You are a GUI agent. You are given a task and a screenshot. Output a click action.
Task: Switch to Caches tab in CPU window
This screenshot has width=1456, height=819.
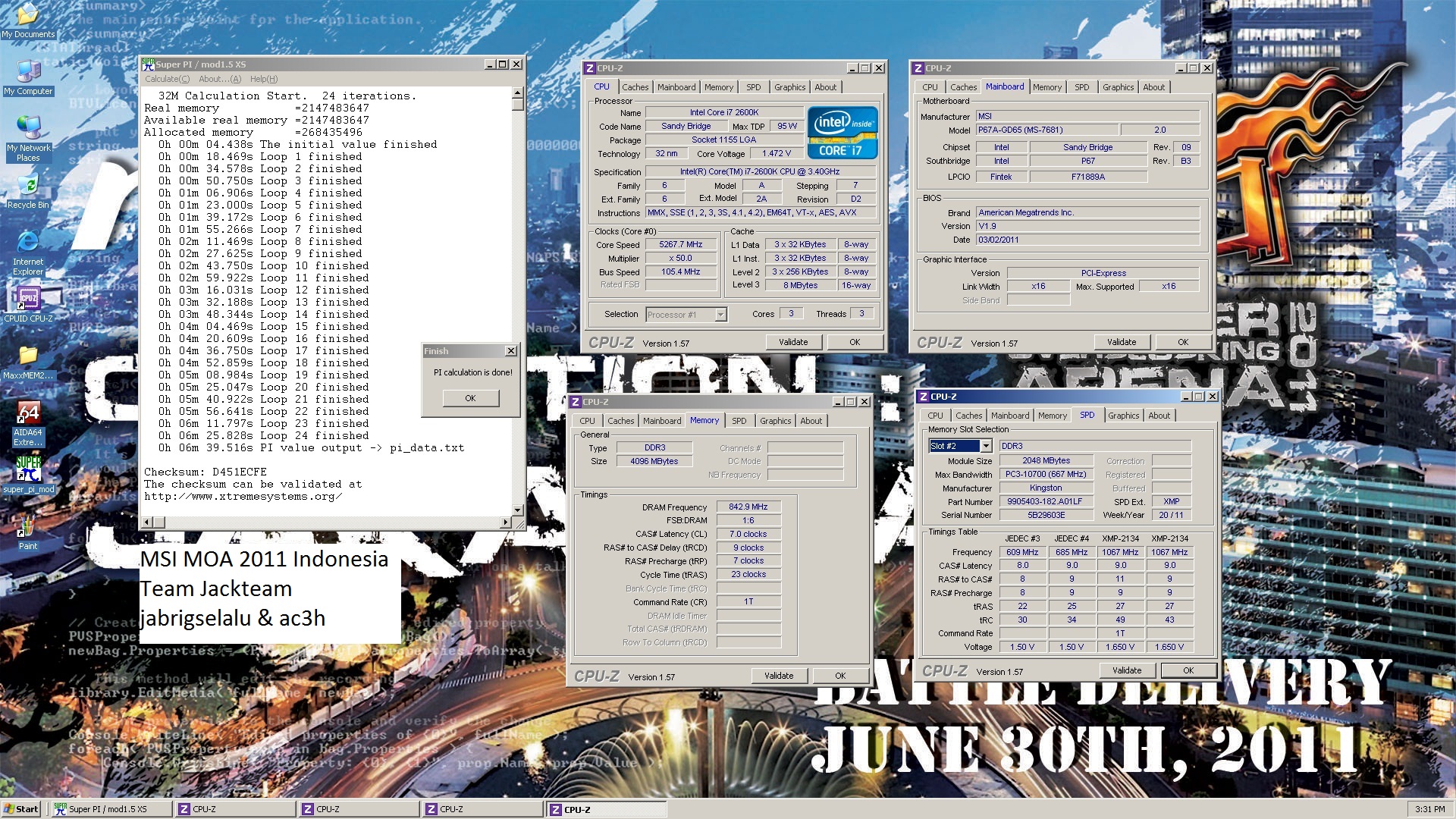tap(635, 87)
